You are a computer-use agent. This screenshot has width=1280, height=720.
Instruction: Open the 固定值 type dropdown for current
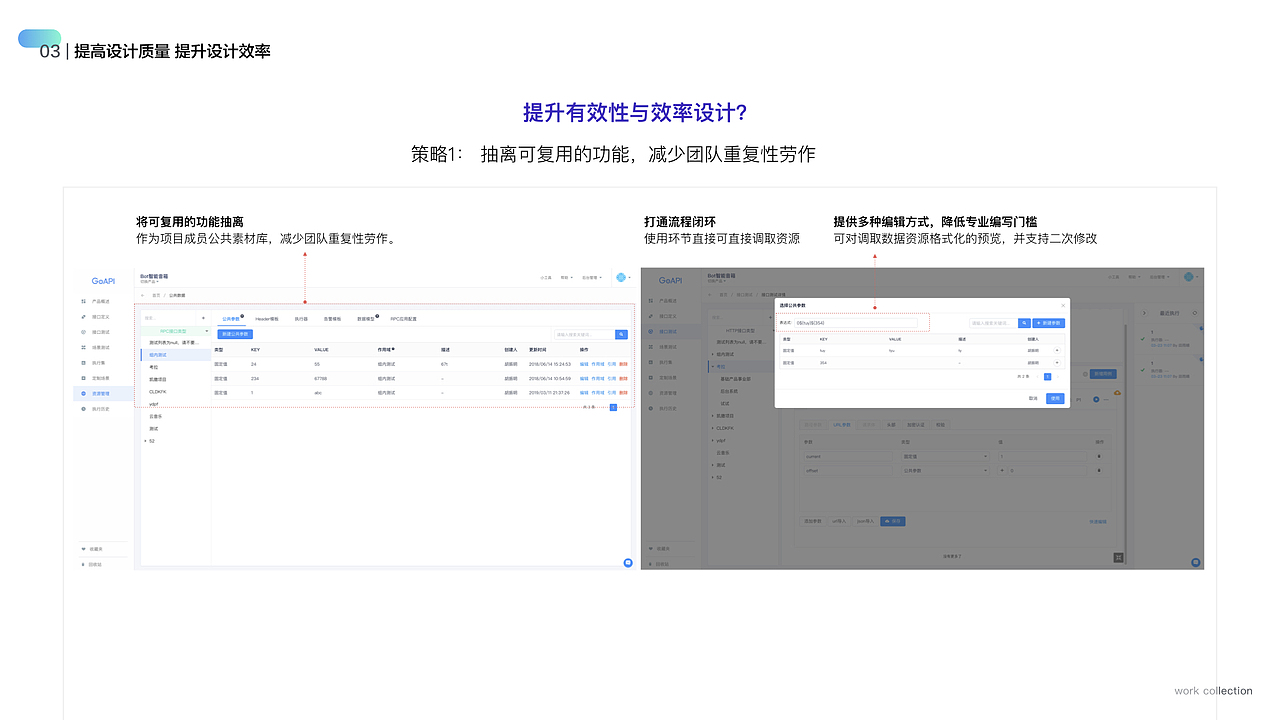945,457
